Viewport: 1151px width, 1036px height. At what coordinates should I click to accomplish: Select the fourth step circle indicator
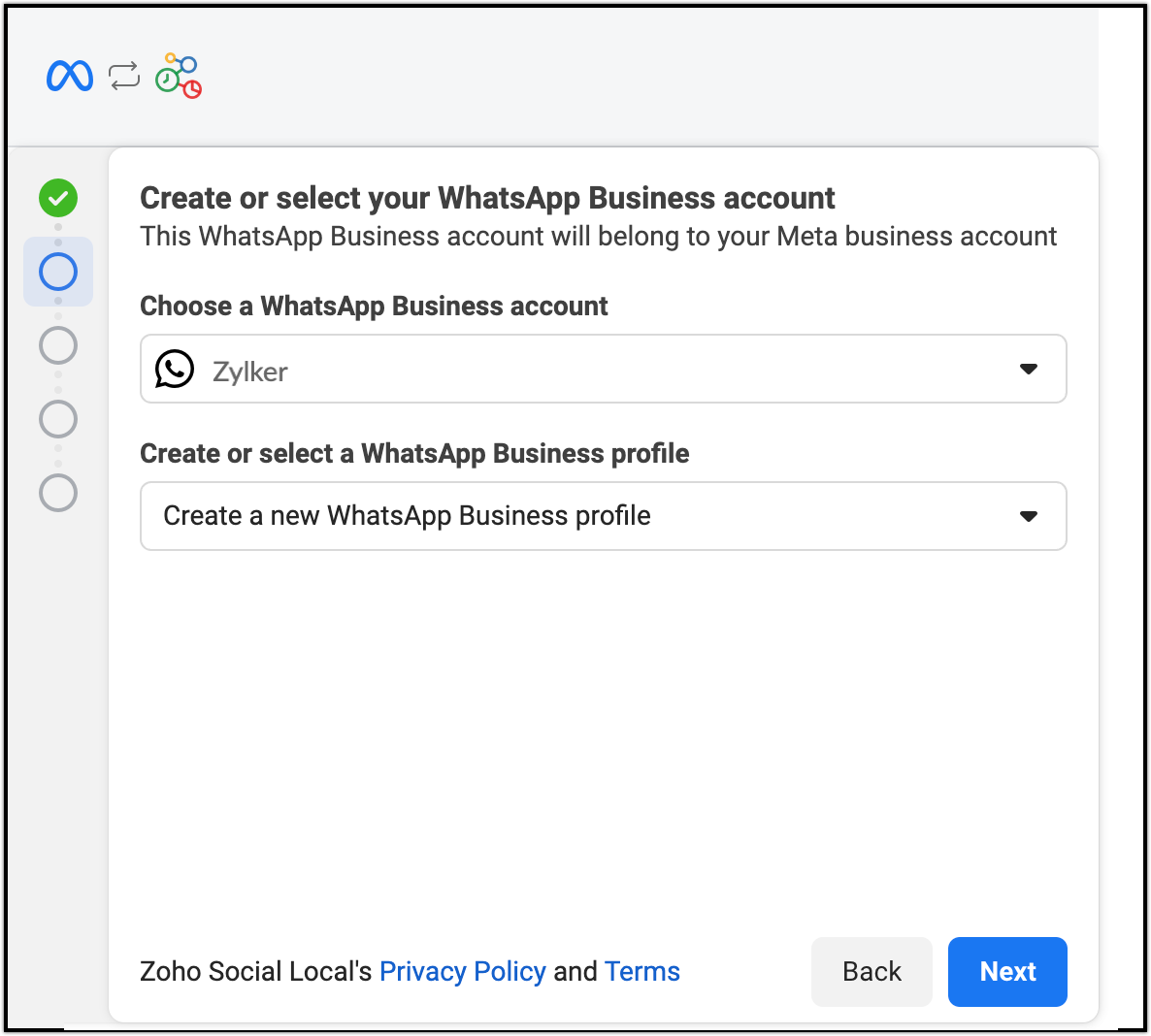(x=58, y=419)
